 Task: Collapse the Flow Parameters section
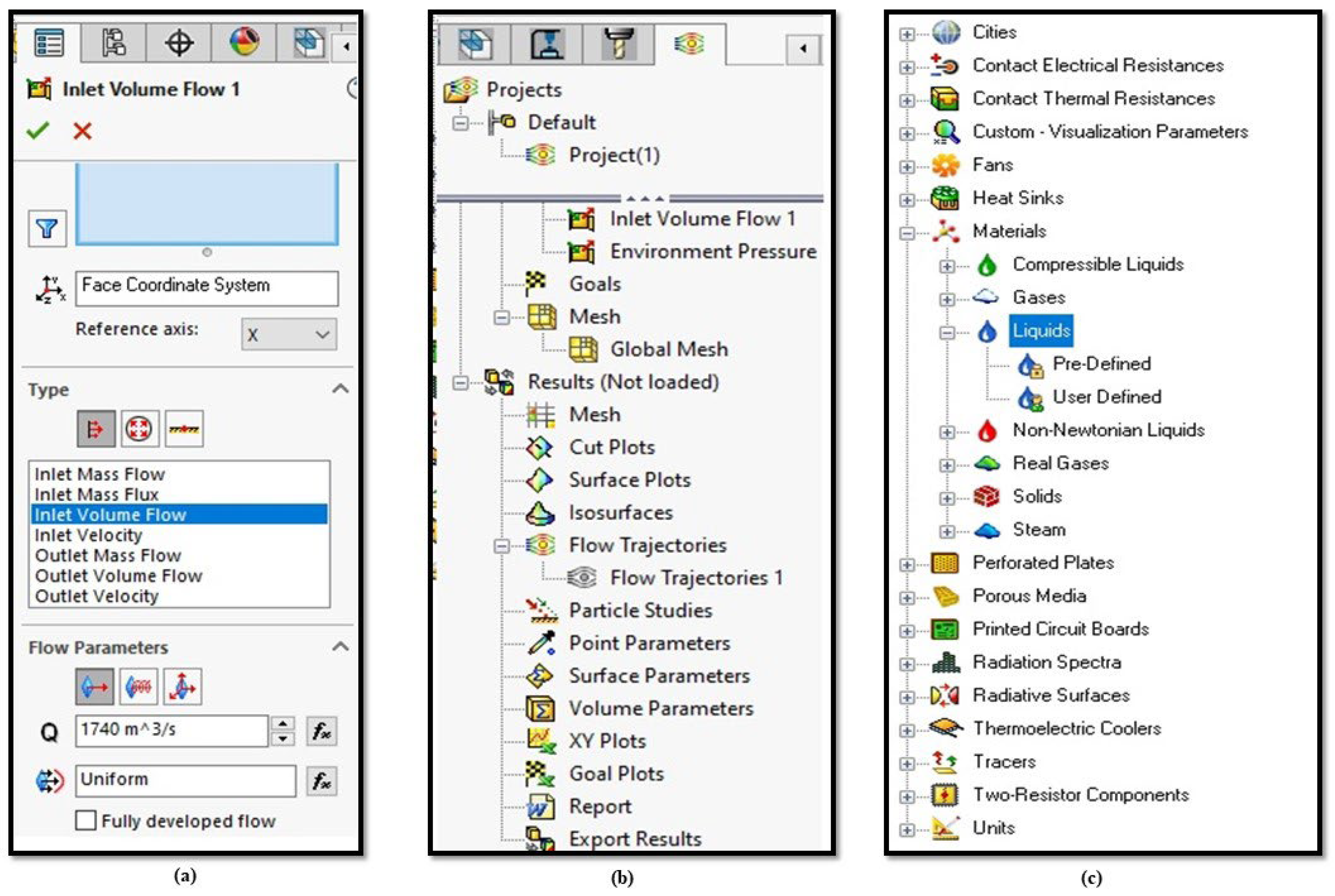pyautogui.click(x=340, y=647)
